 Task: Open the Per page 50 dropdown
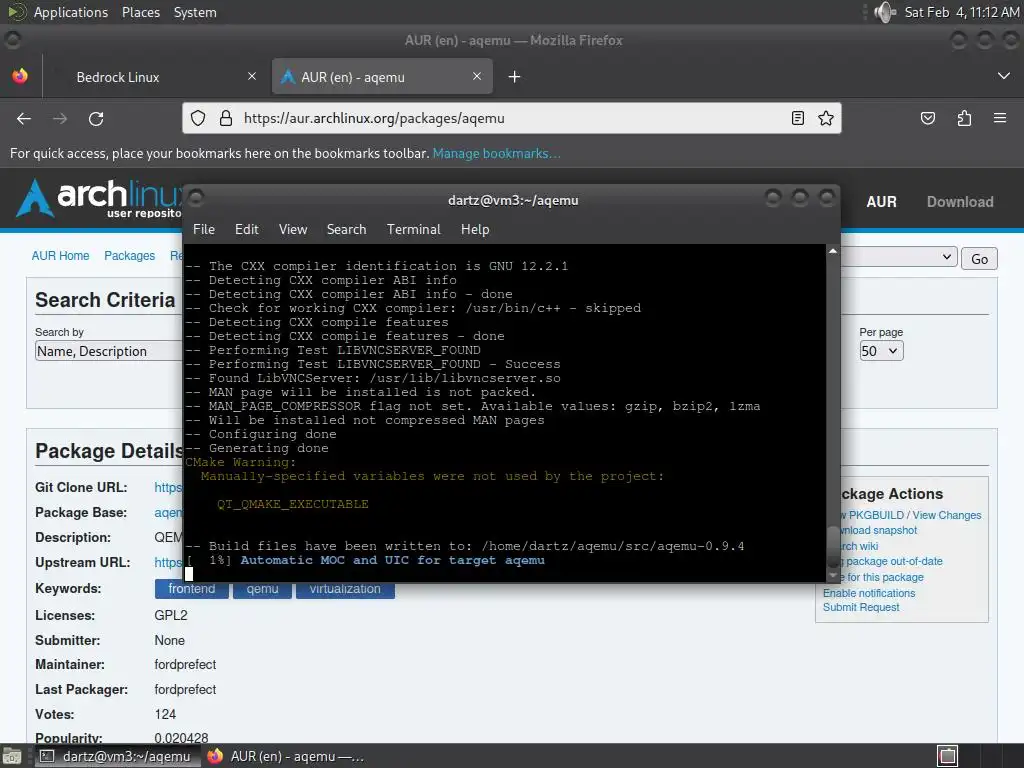pos(881,351)
